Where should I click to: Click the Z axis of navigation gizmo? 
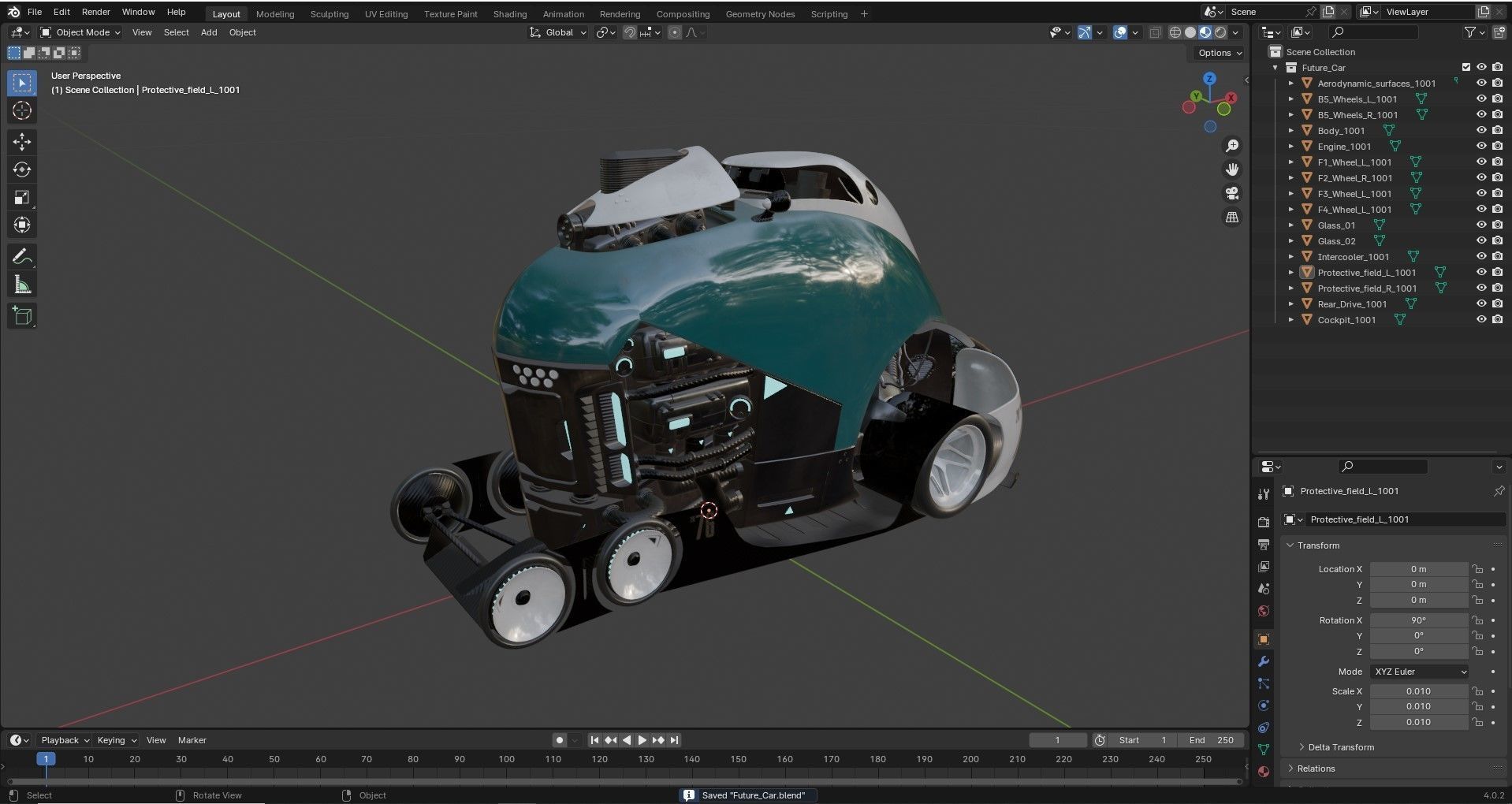(1209, 79)
